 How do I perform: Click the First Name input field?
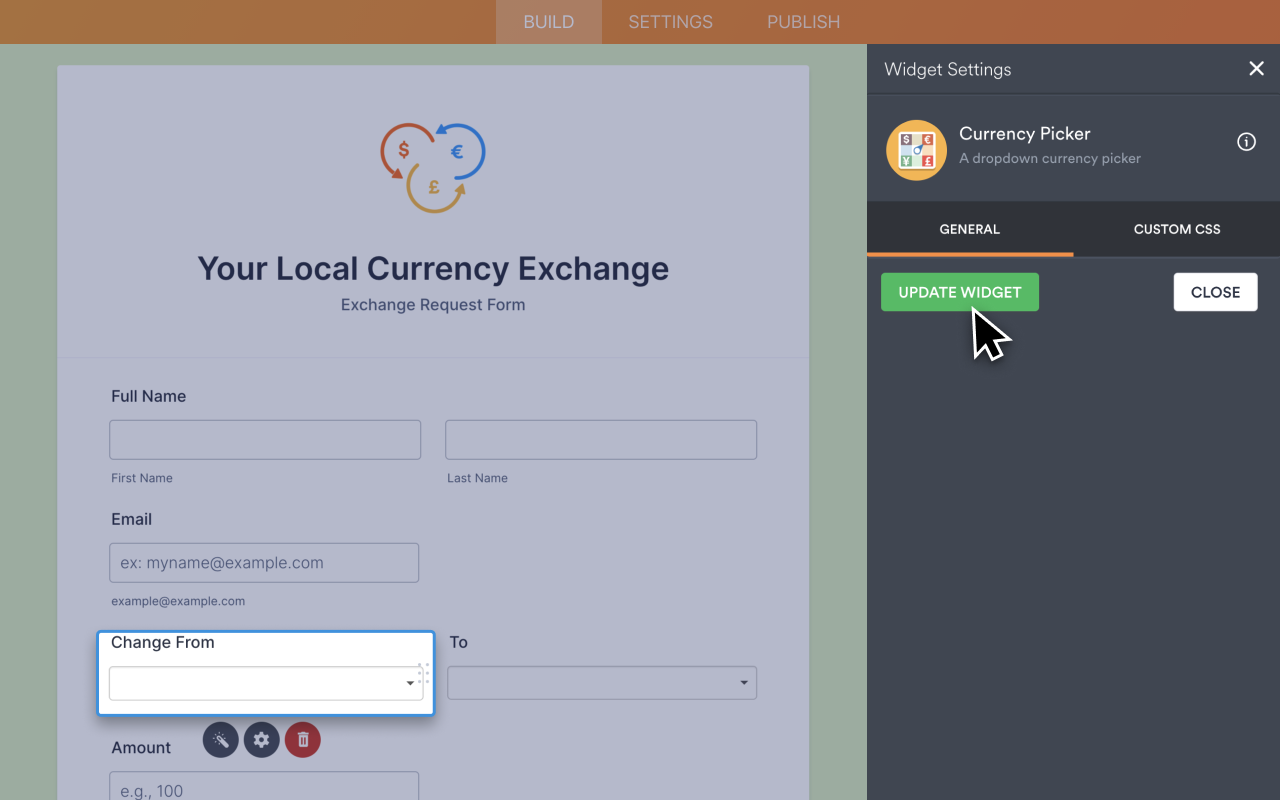tap(264, 439)
